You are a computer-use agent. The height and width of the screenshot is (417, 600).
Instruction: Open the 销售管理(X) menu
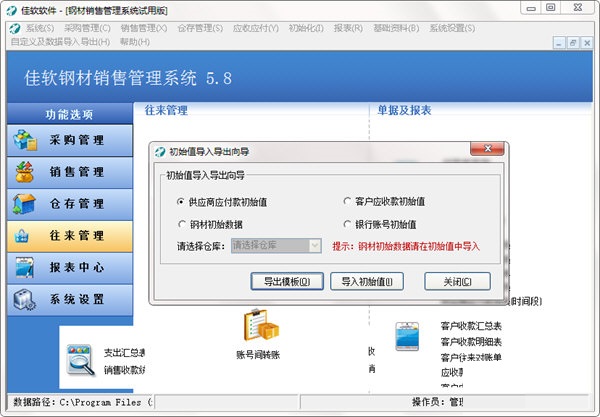point(144,28)
